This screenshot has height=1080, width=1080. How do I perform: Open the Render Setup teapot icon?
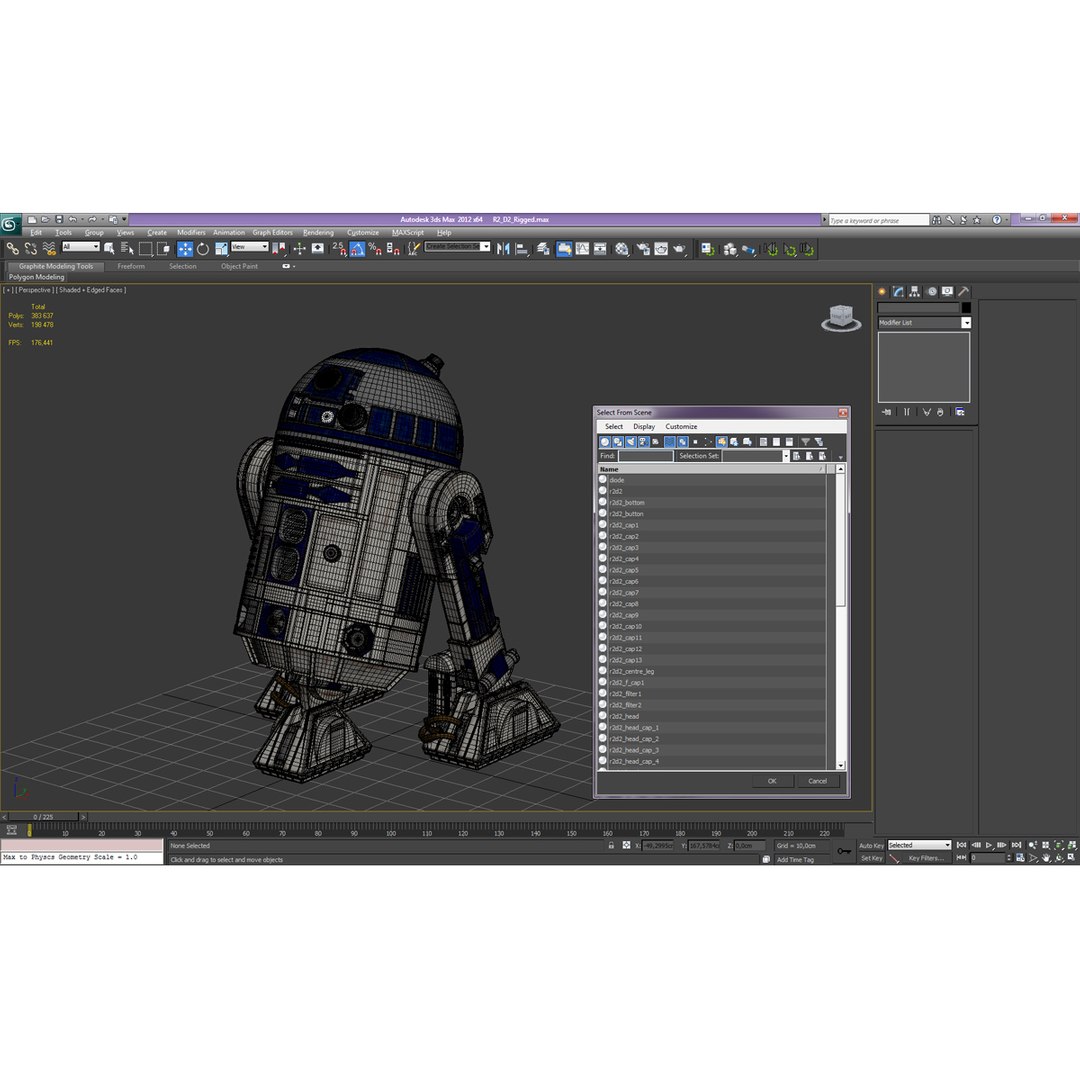coord(643,249)
